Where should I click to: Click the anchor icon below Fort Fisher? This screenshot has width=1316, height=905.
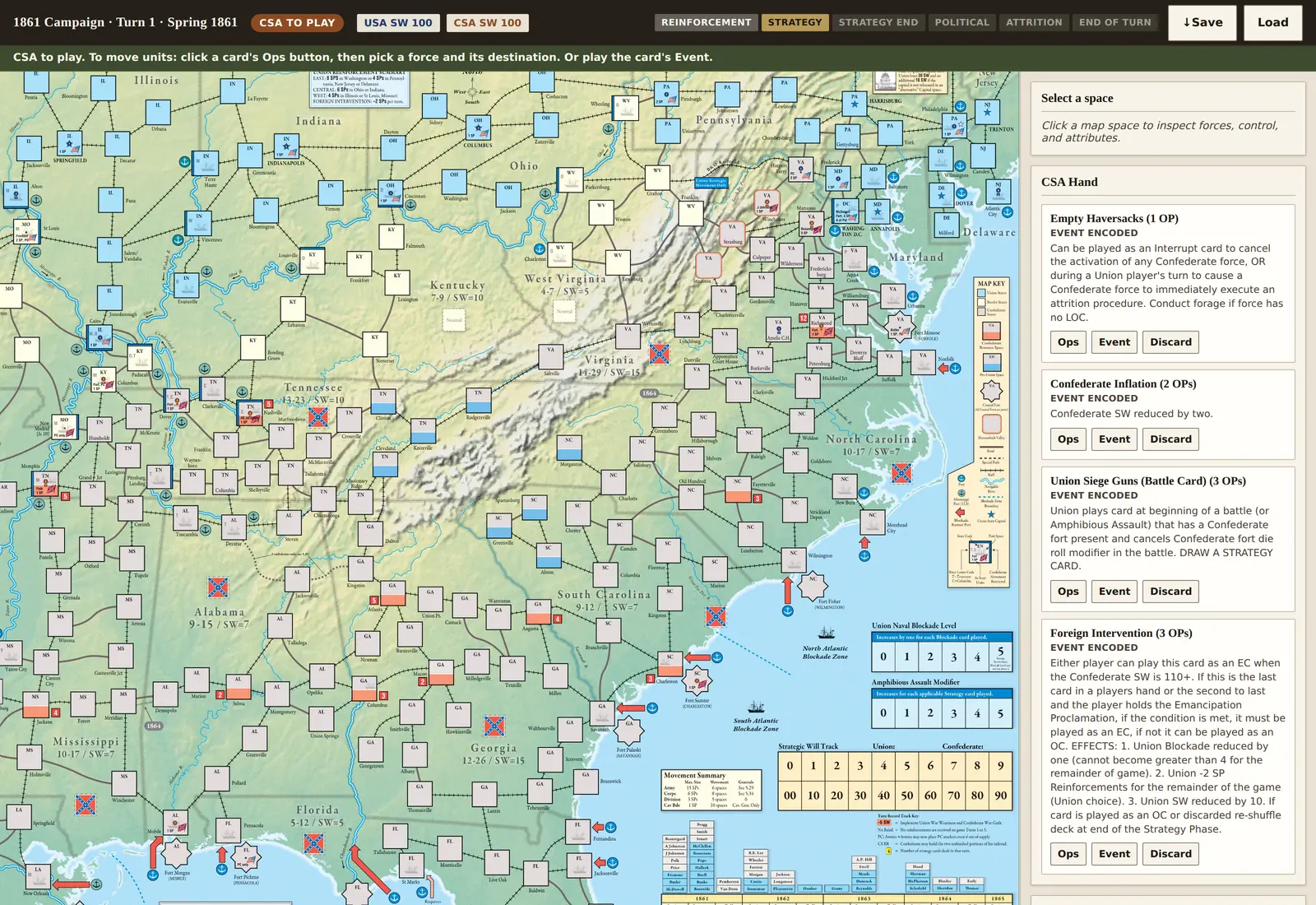787,610
